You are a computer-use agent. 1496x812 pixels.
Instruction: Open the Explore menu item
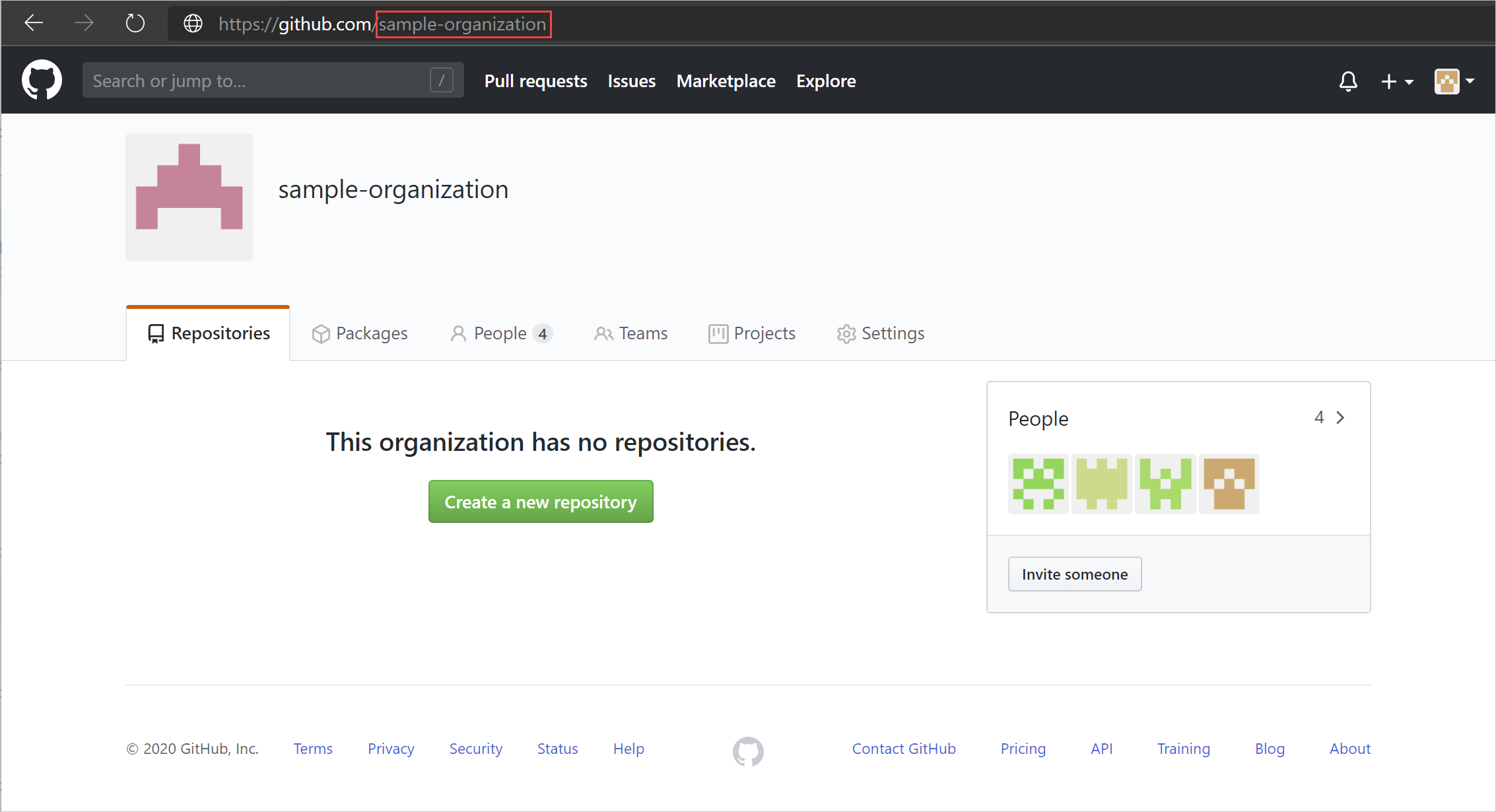click(x=824, y=81)
